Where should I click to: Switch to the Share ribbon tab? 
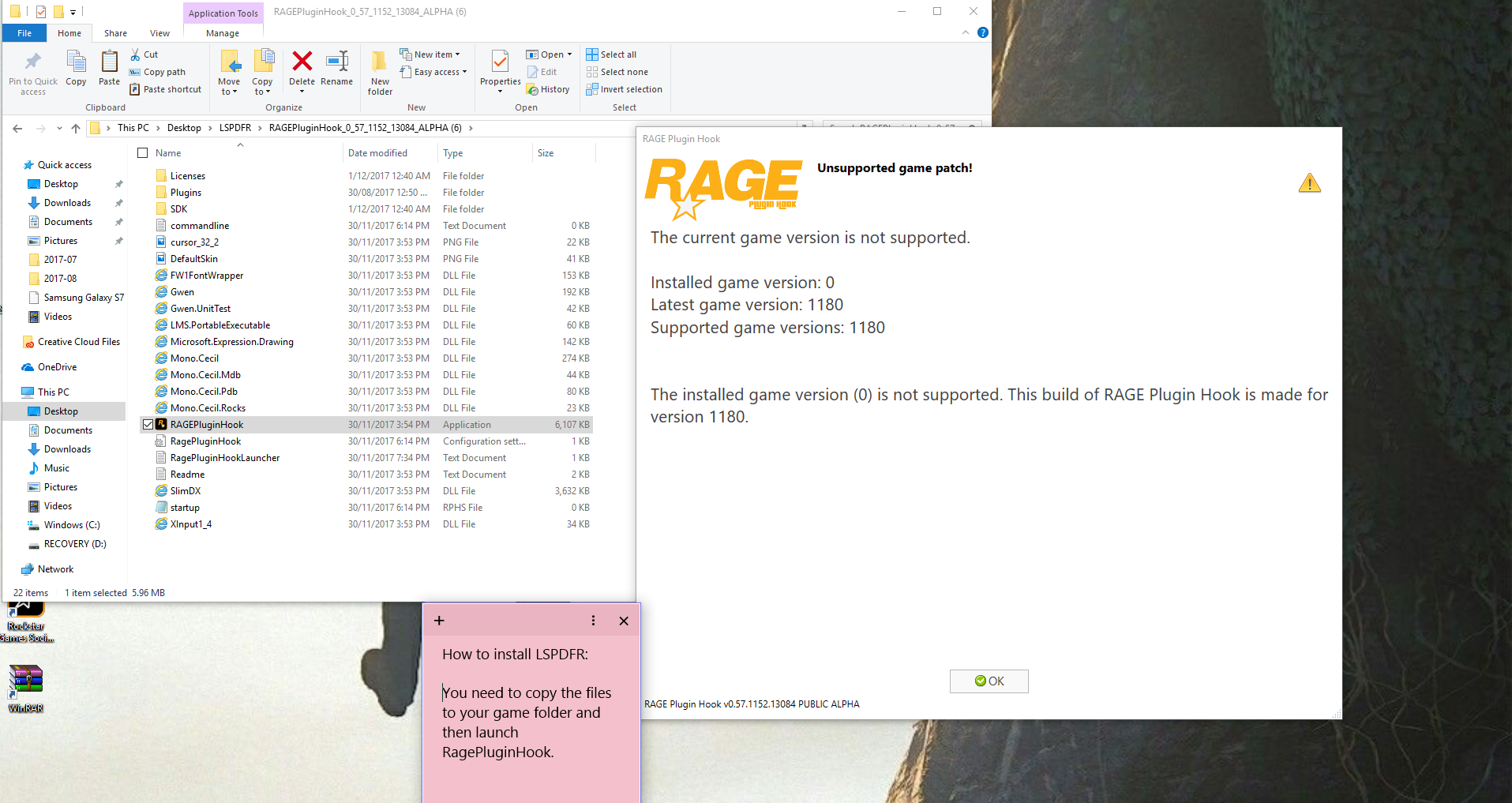[x=115, y=33]
